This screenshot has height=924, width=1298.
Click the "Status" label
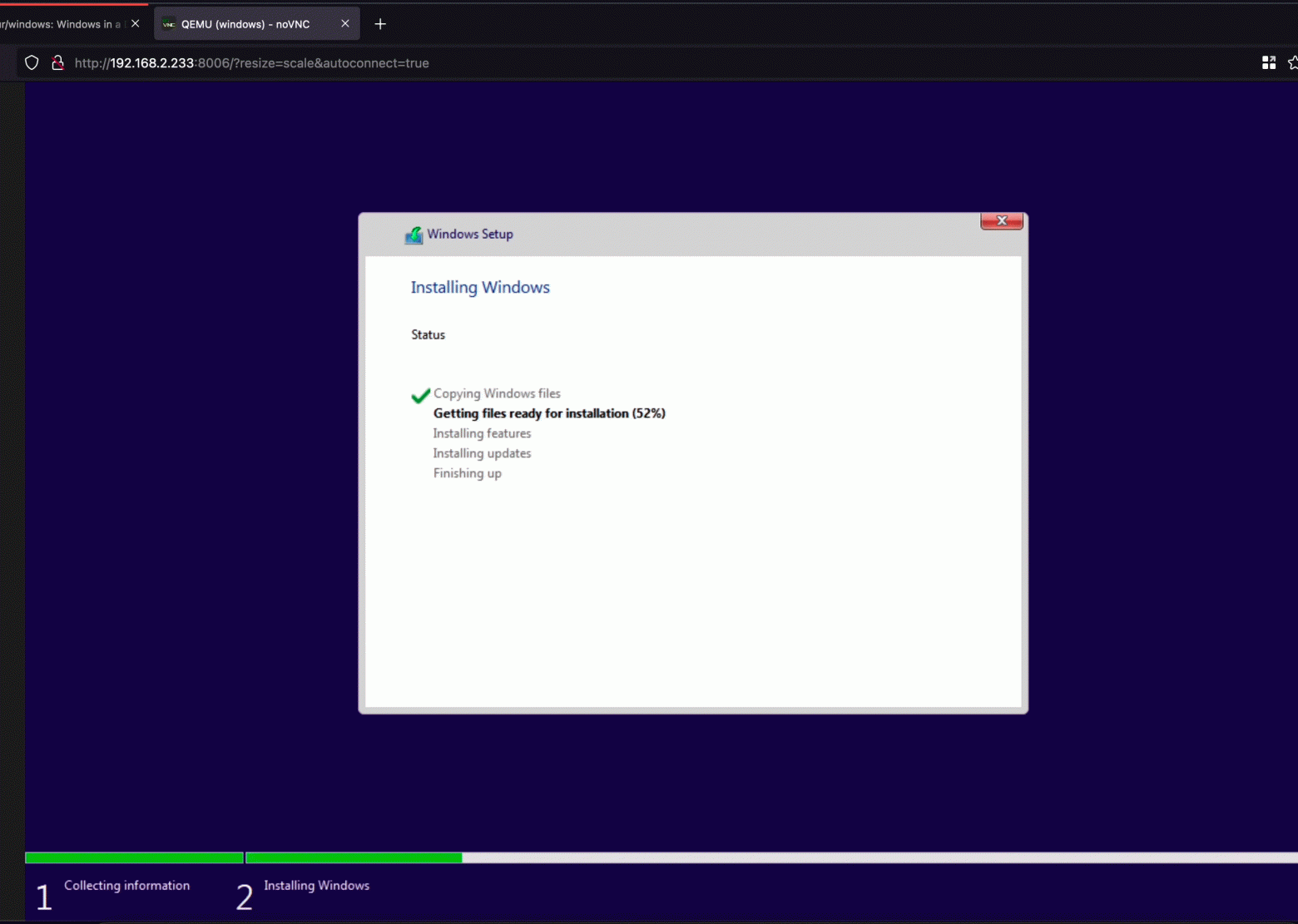pyautogui.click(x=428, y=334)
